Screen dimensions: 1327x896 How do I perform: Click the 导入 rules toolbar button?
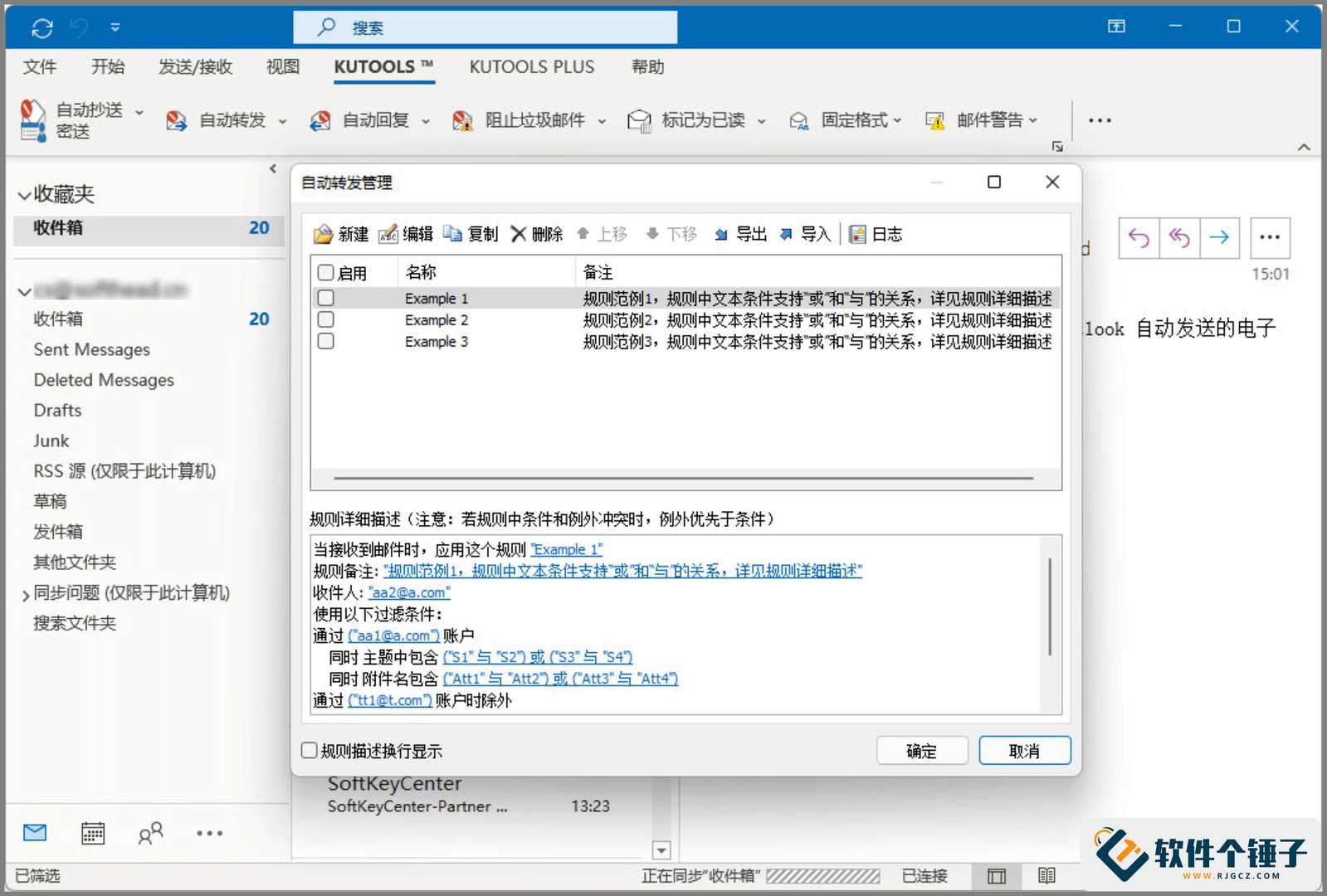click(x=805, y=234)
